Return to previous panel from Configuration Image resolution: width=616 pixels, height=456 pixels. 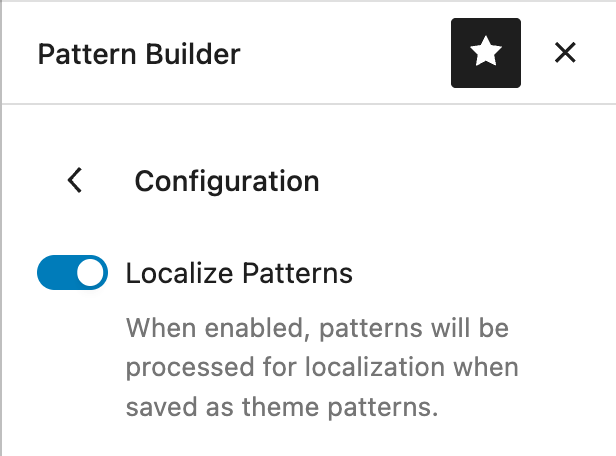[x=74, y=181]
